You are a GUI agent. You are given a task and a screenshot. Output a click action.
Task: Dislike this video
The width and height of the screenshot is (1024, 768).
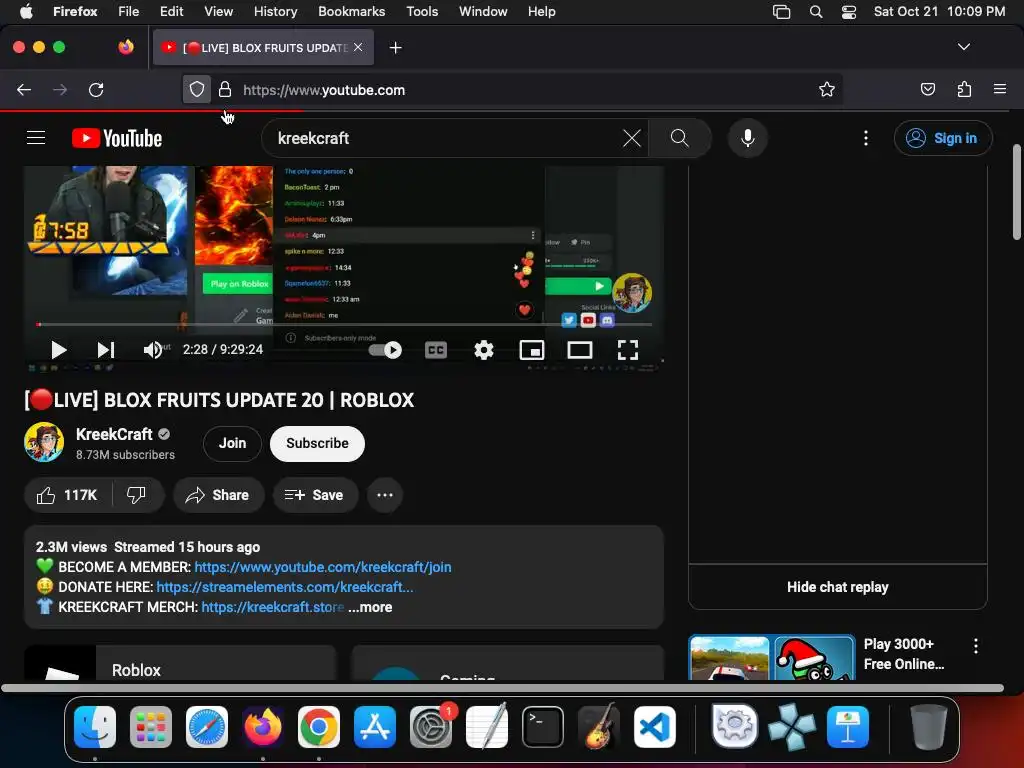pos(136,495)
